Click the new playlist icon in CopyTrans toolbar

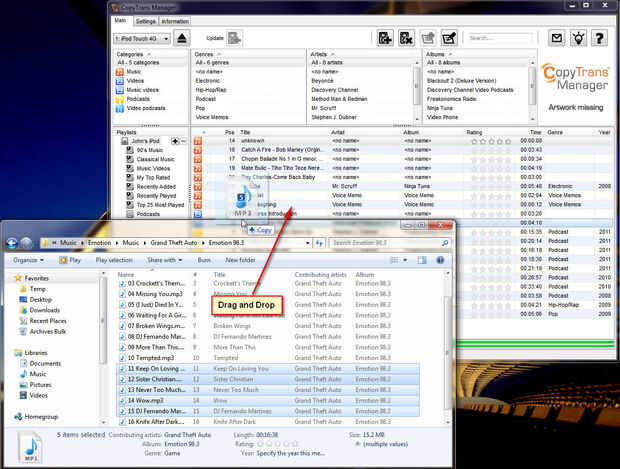click(428, 38)
